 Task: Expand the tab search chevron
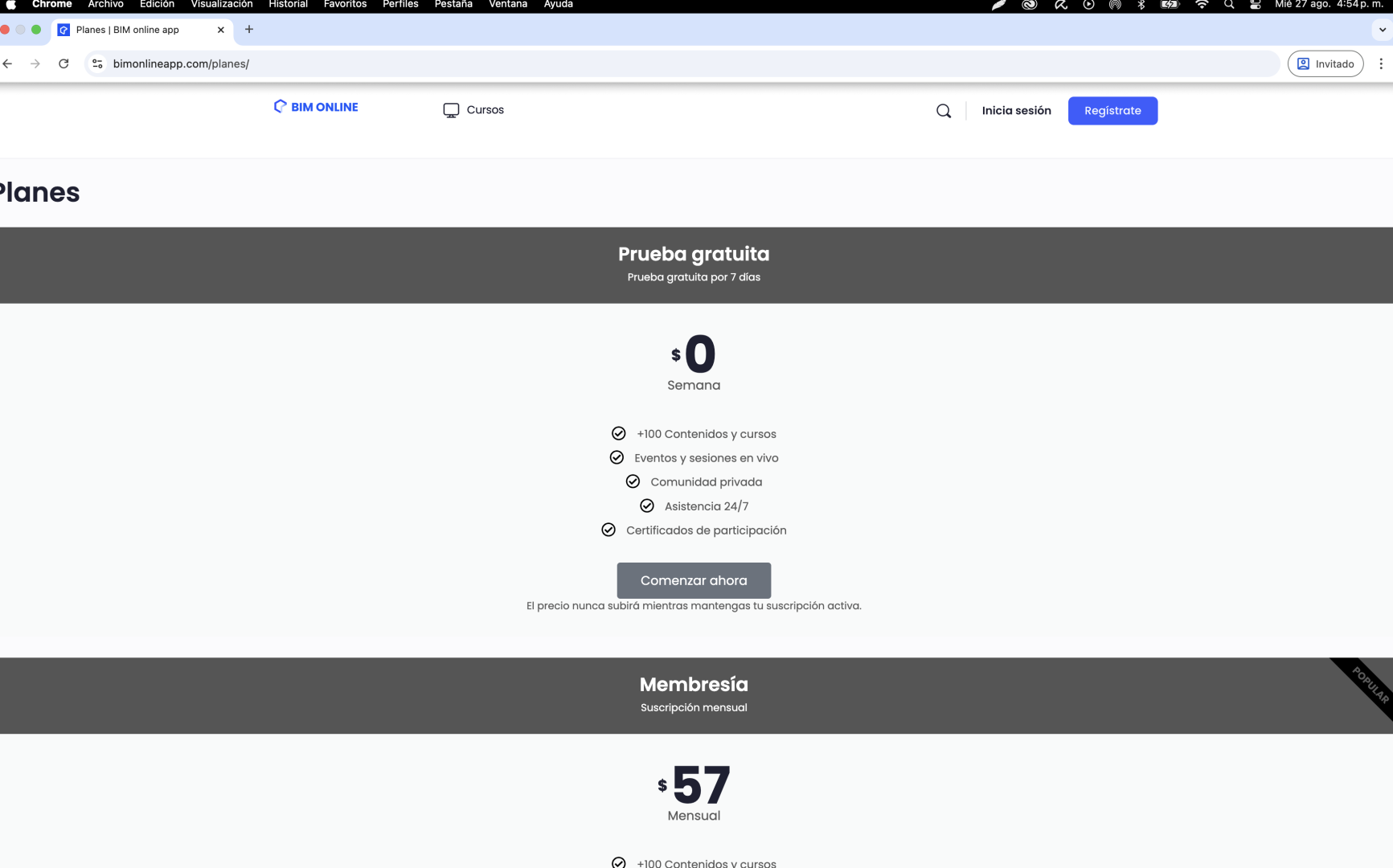(x=1382, y=30)
